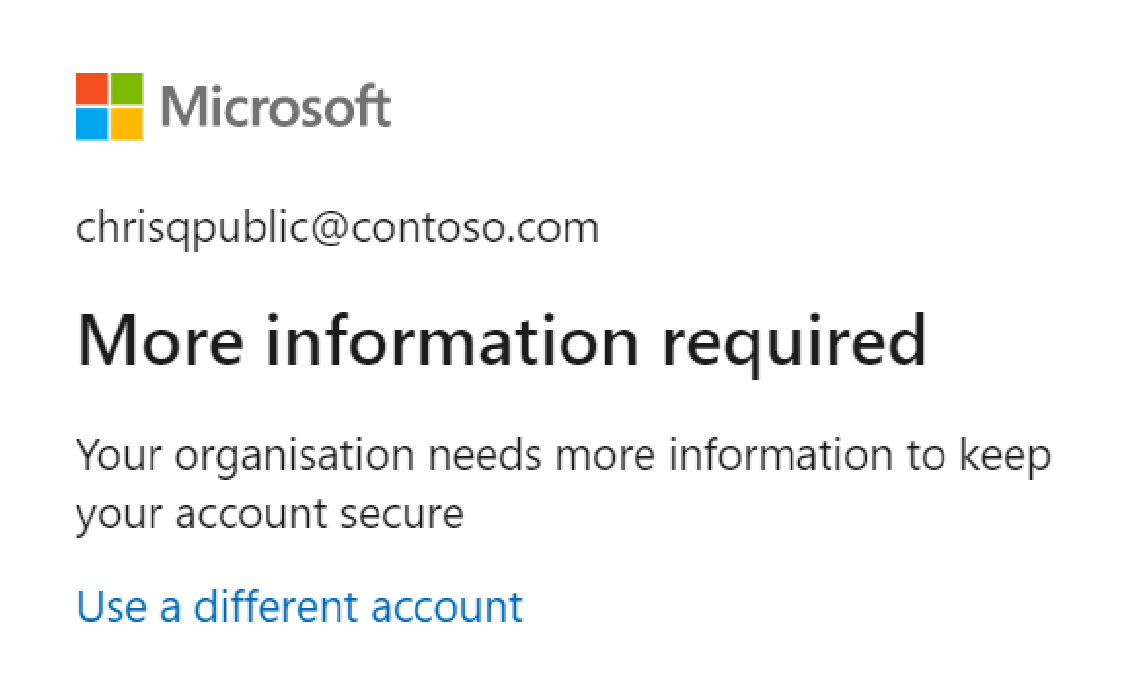Click the word 'required' in the heading
The height and width of the screenshot is (684, 1134).
point(794,343)
